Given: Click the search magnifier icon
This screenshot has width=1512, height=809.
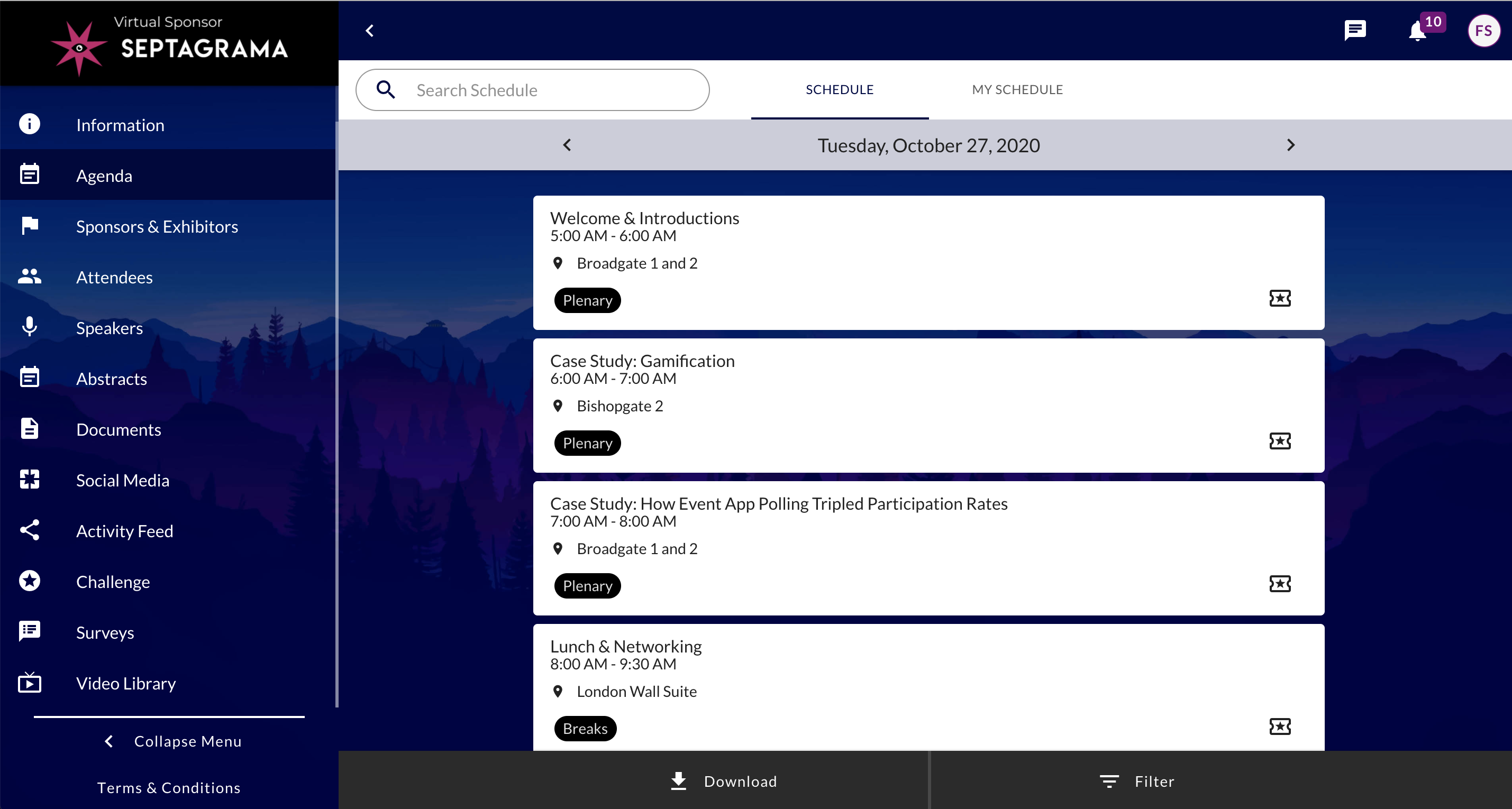Looking at the screenshot, I should tap(386, 90).
